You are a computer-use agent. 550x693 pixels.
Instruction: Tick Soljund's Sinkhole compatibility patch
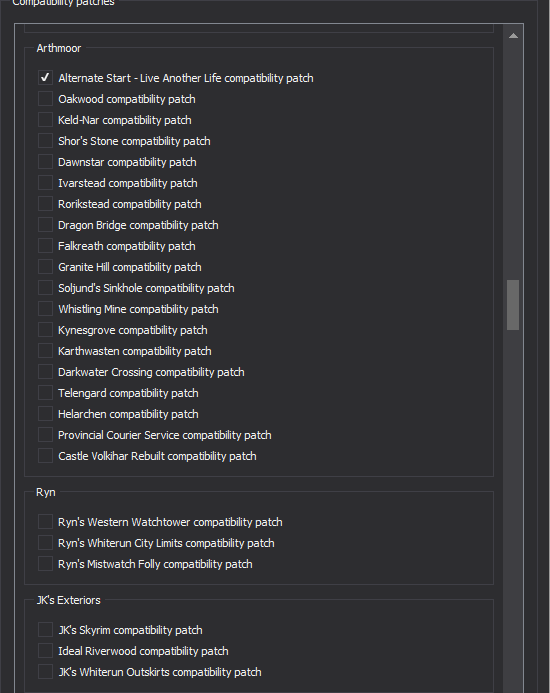coord(45,288)
